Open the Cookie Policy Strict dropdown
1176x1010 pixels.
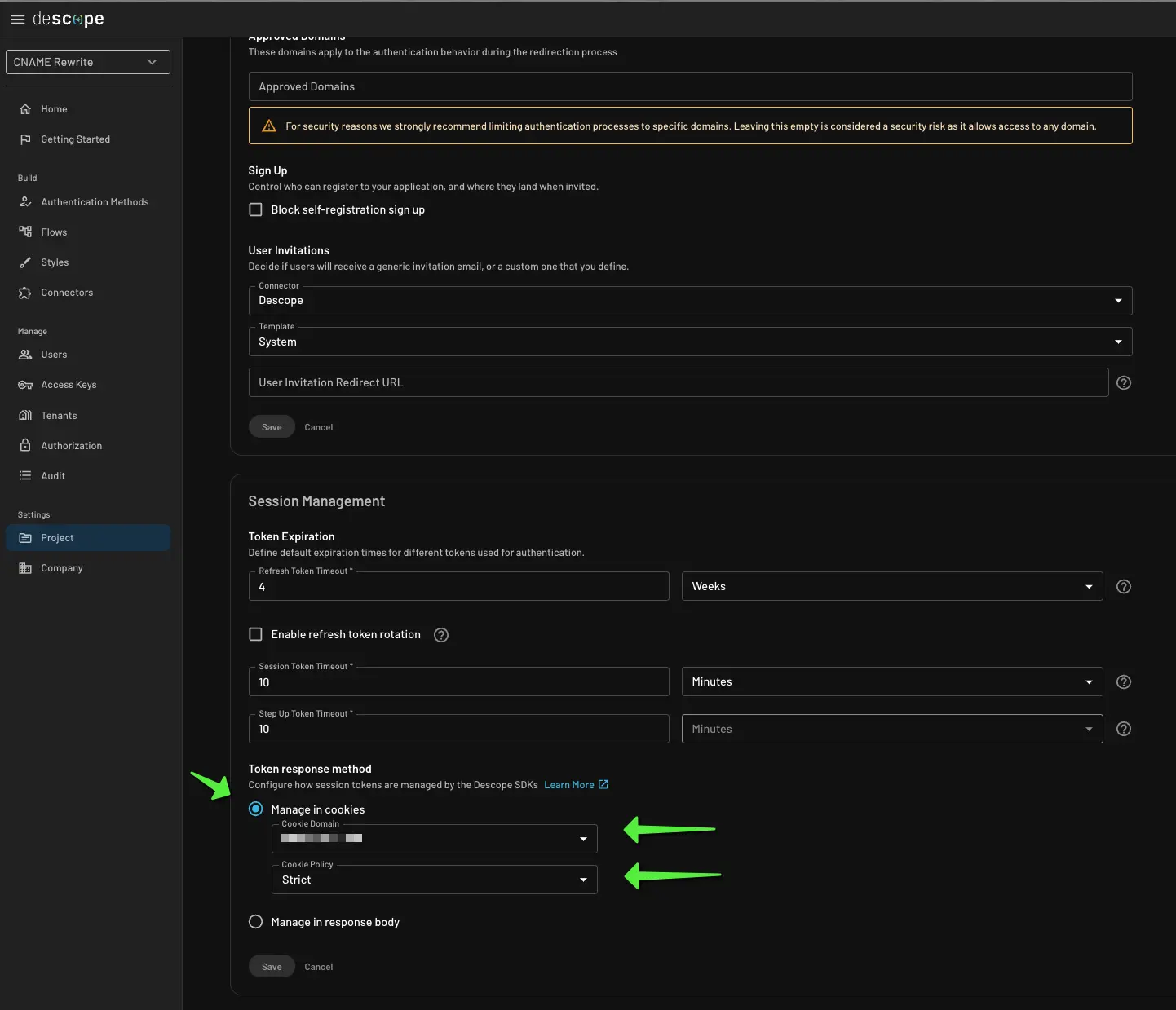pyautogui.click(x=435, y=880)
